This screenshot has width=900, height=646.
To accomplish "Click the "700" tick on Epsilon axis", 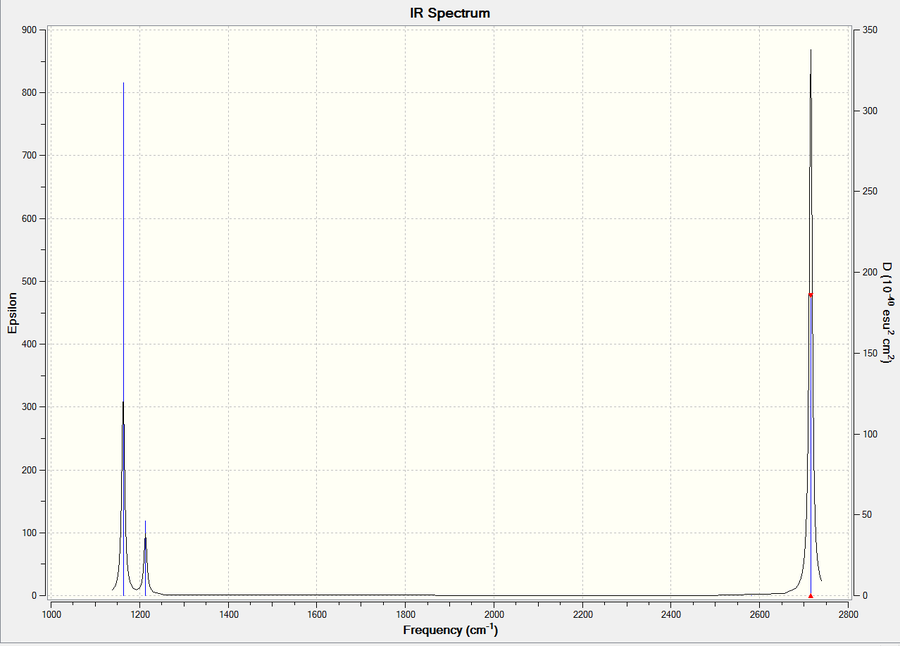I will [29, 156].
